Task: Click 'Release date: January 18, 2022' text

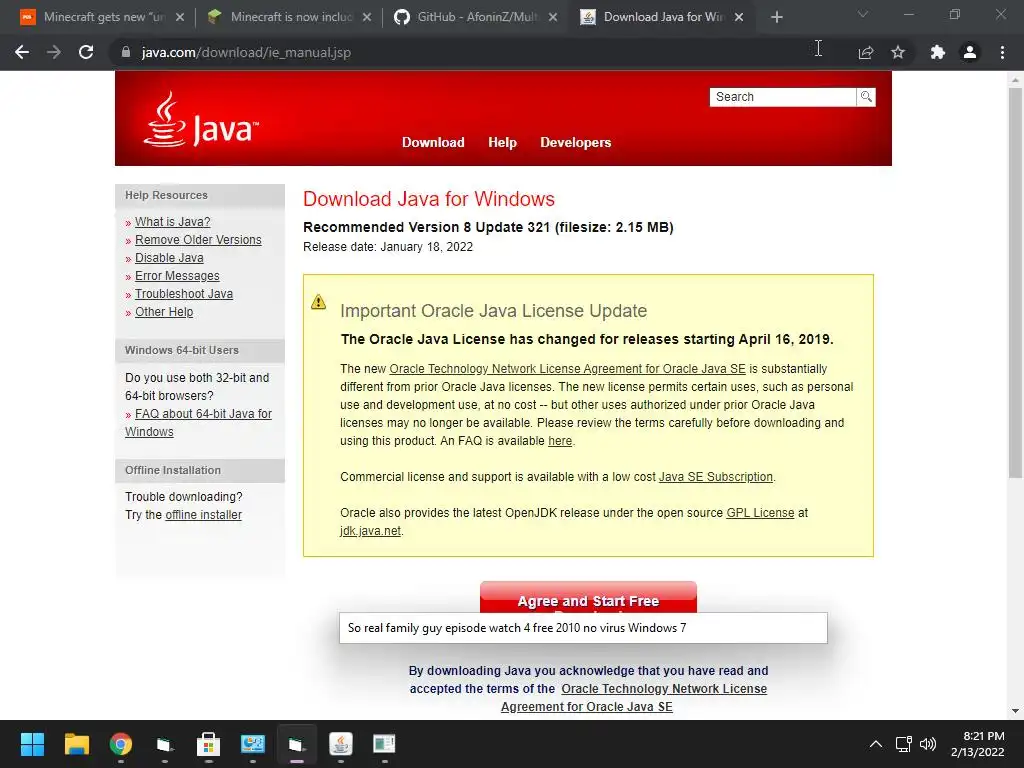Action: point(388,247)
